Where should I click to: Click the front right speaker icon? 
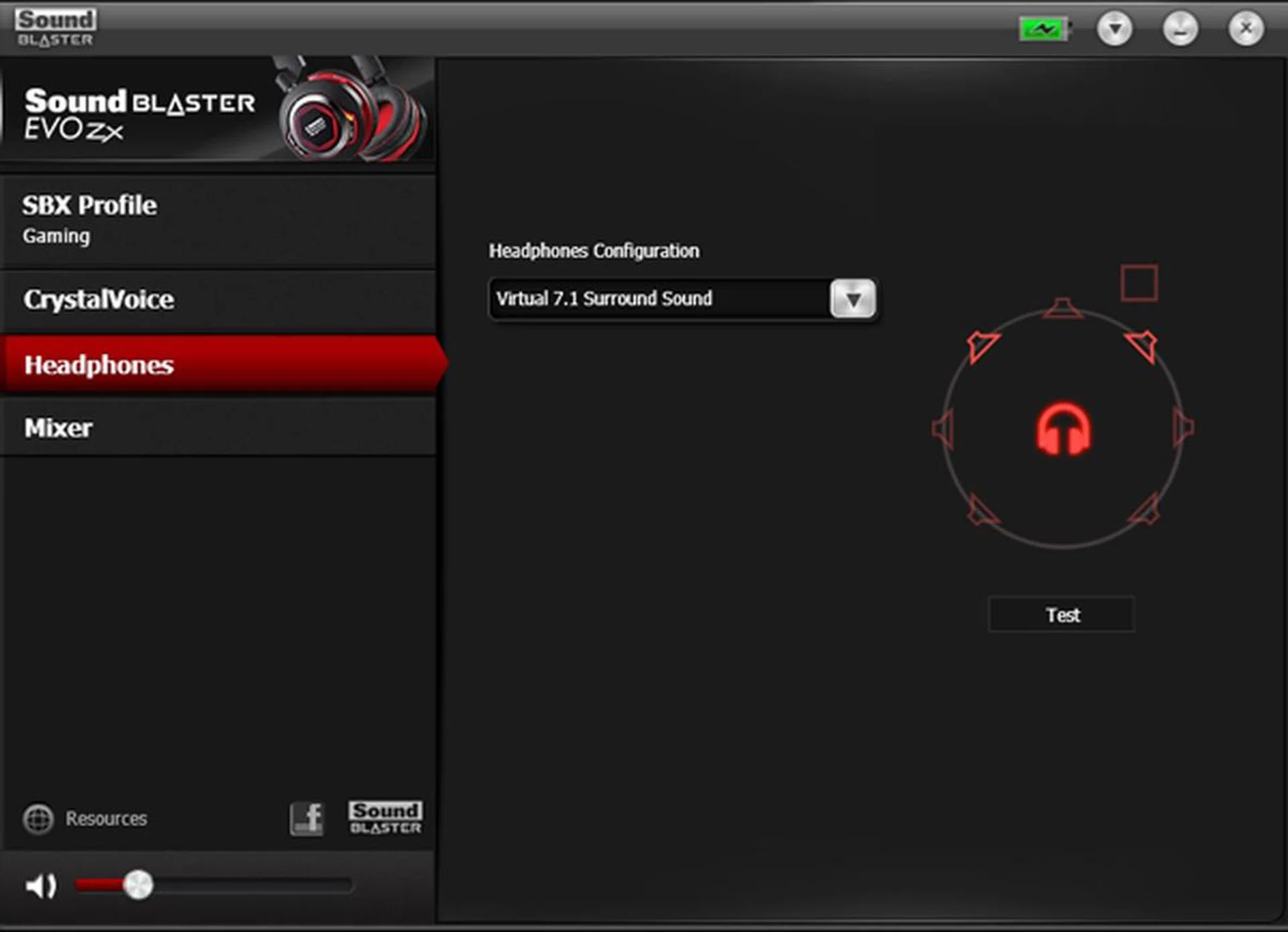[1142, 345]
